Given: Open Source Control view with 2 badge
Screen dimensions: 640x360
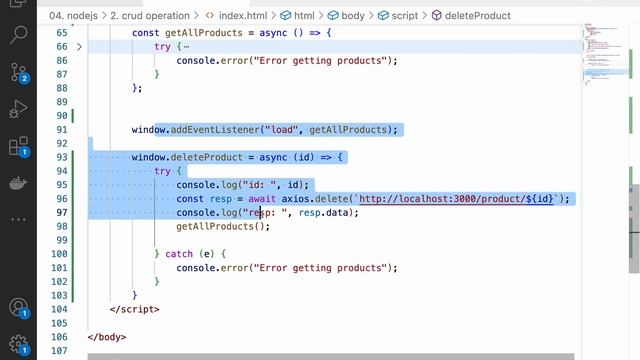Looking at the screenshot, I should (x=18, y=73).
